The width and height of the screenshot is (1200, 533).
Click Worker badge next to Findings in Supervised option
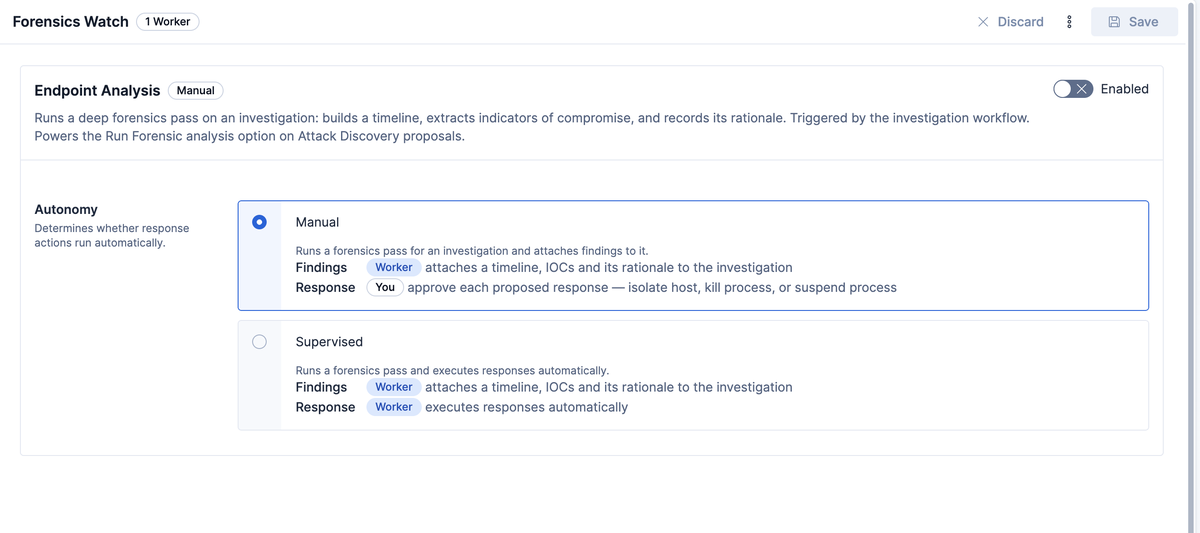click(x=394, y=387)
